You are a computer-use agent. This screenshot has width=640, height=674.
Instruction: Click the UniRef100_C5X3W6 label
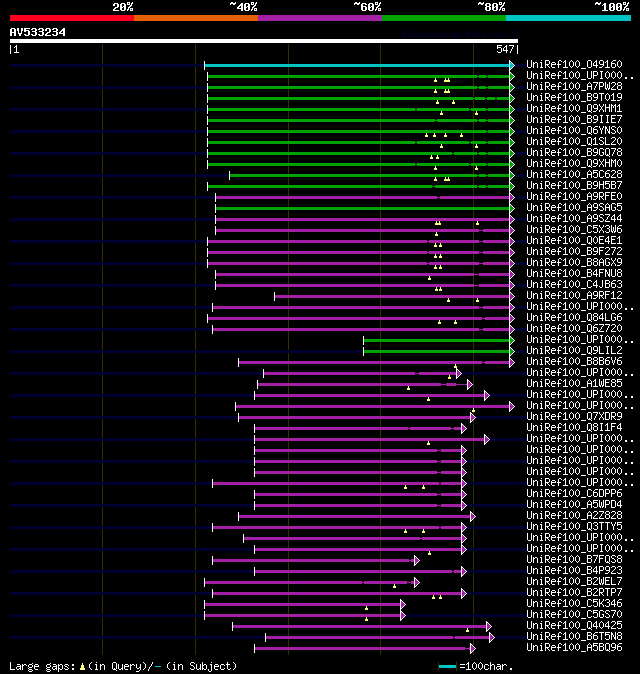pos(574,230)
